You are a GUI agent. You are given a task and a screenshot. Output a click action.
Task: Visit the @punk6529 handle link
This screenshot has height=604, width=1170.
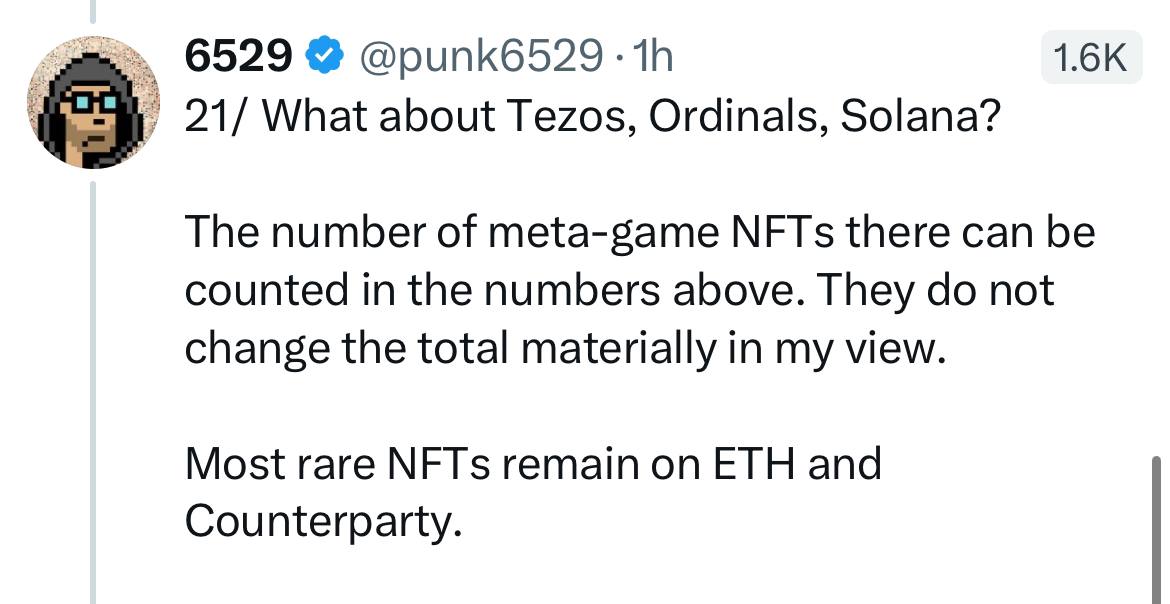(x=481, y=57)
